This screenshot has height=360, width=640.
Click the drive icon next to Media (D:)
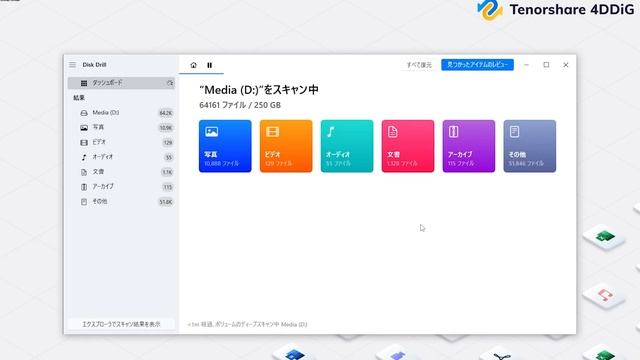tap(84, 113)
